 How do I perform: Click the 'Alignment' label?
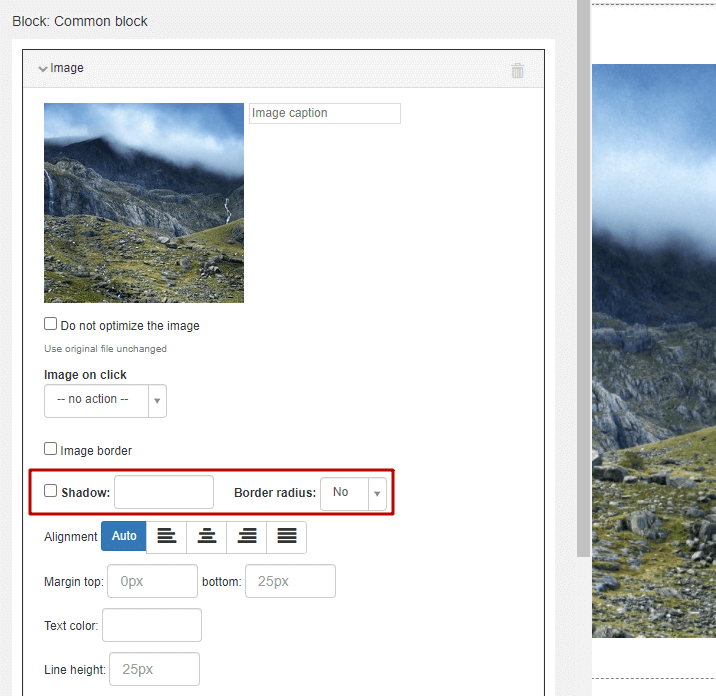[x=71, y=537]
